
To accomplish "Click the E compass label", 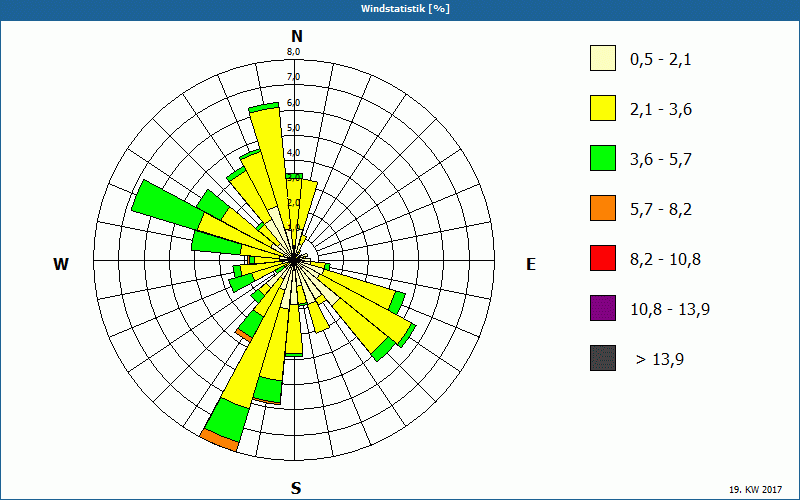I will click(x=531, y=264).
